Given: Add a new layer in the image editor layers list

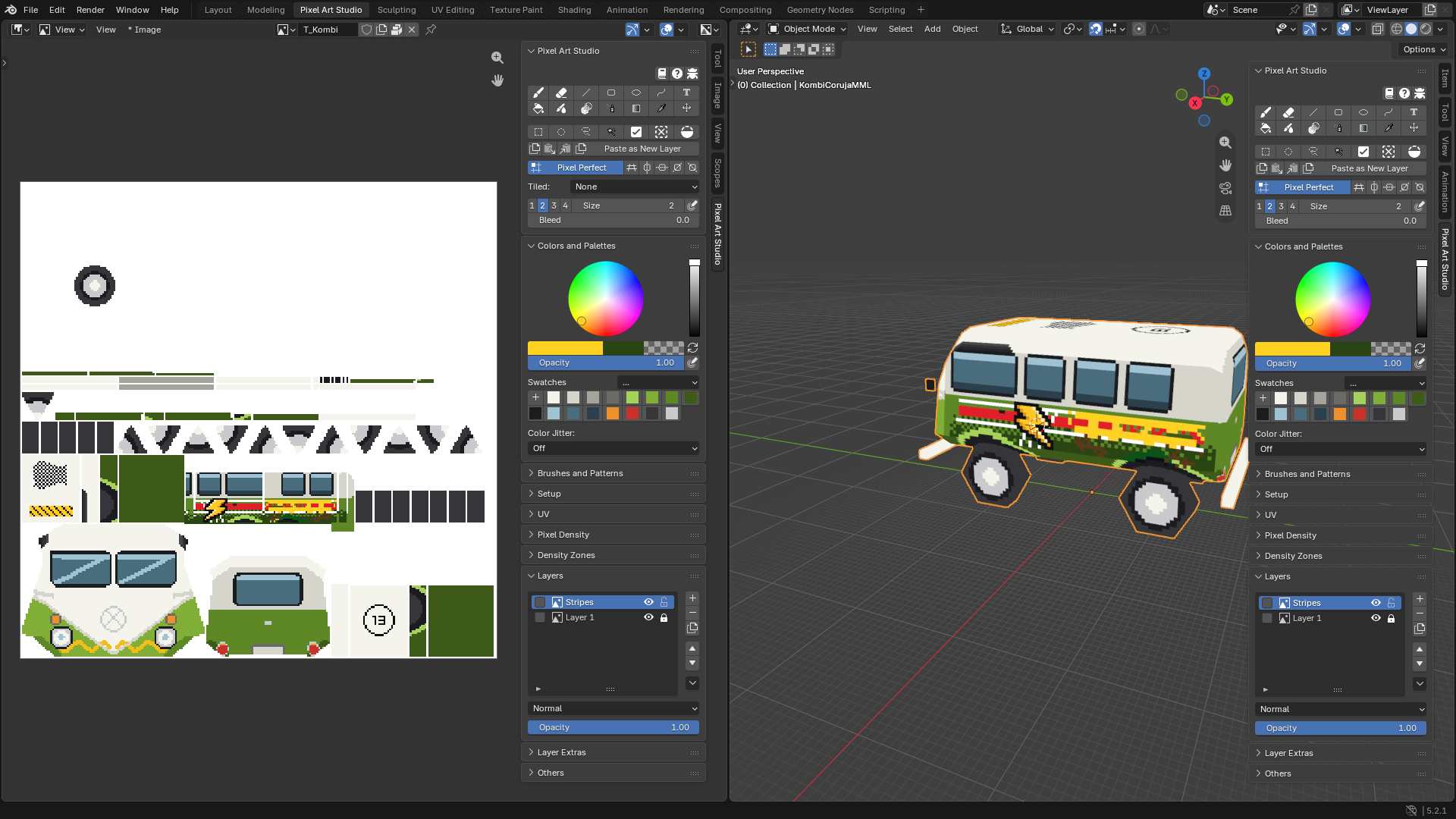Looking at the screenshot, I should [x=692, y=598].
